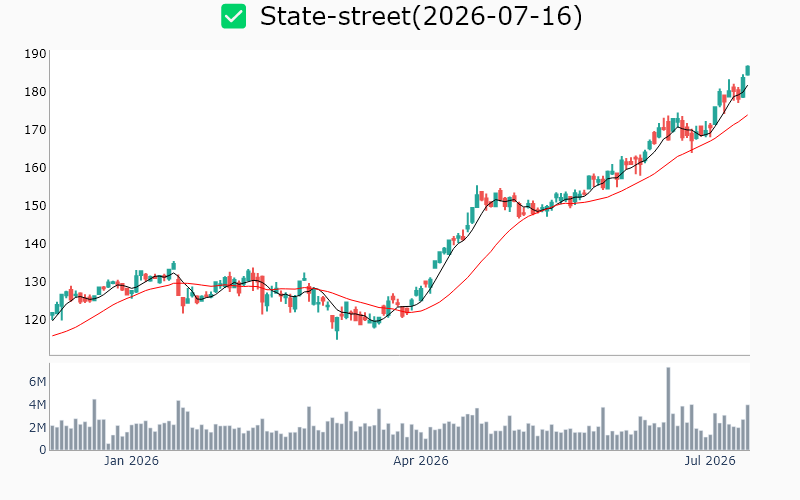Click the 6M volume axis label
Image resolution: width=800 pixels, height=500 pixels.
37,382
